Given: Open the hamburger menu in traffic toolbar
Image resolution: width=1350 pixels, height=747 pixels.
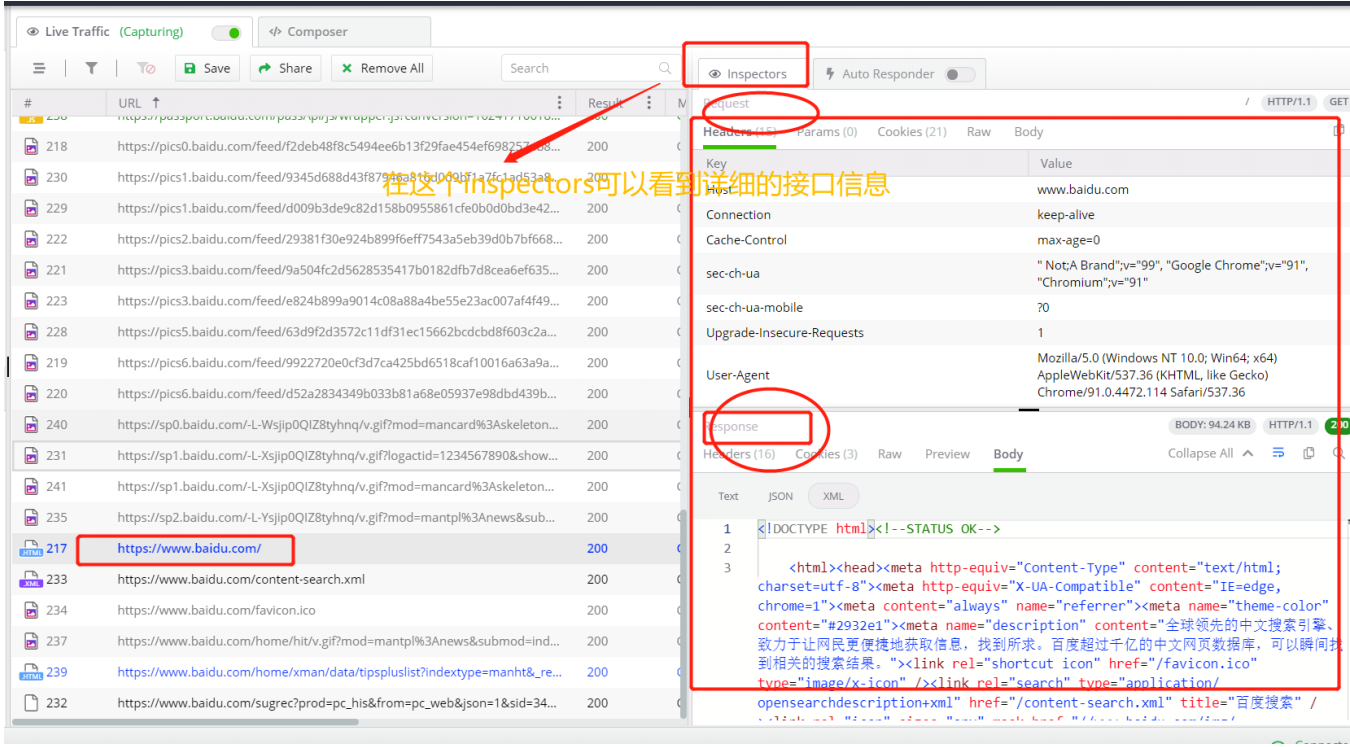Looking at the screenshot, I should coord(39,68).
